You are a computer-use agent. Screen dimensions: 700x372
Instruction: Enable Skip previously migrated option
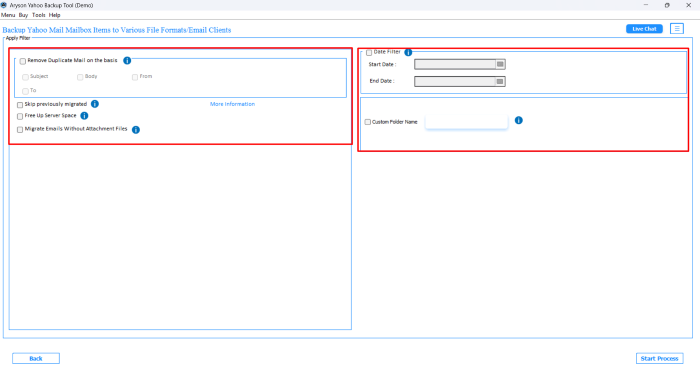20,105
